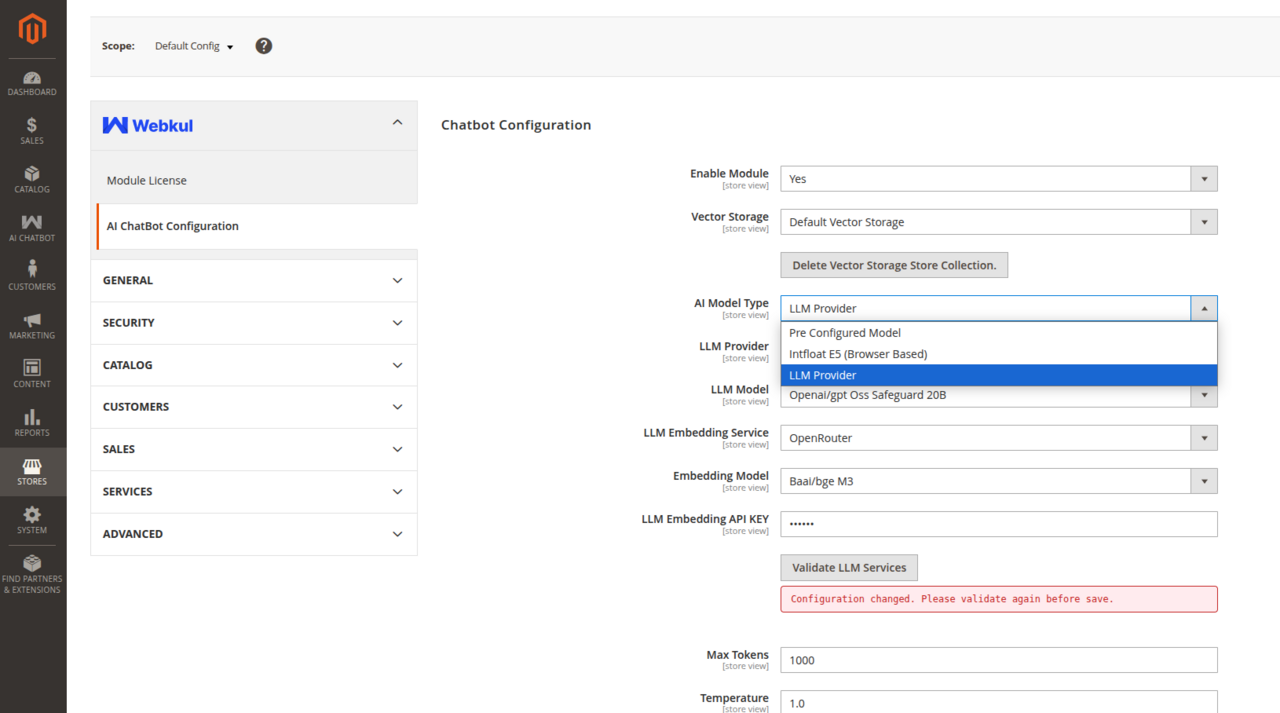Open the LLM Embedding Service dropdown
This screenshot has height=713, width=1280.
tap(999, 438)
